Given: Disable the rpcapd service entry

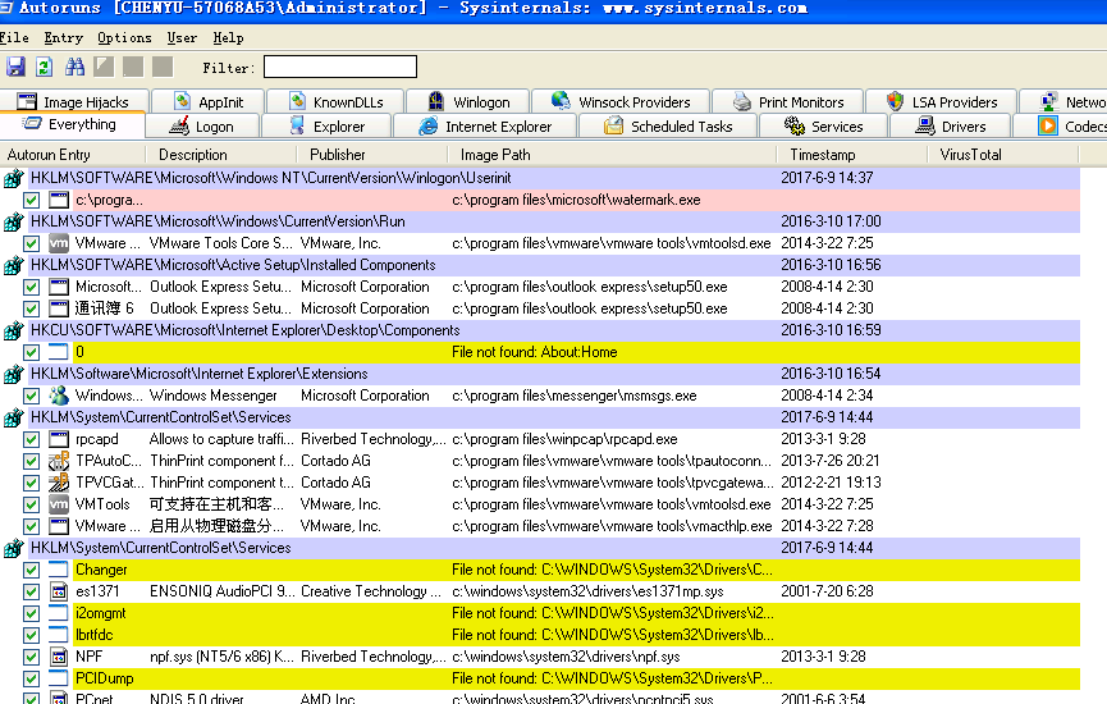Looking at the screenshot, I should point(31,440).
